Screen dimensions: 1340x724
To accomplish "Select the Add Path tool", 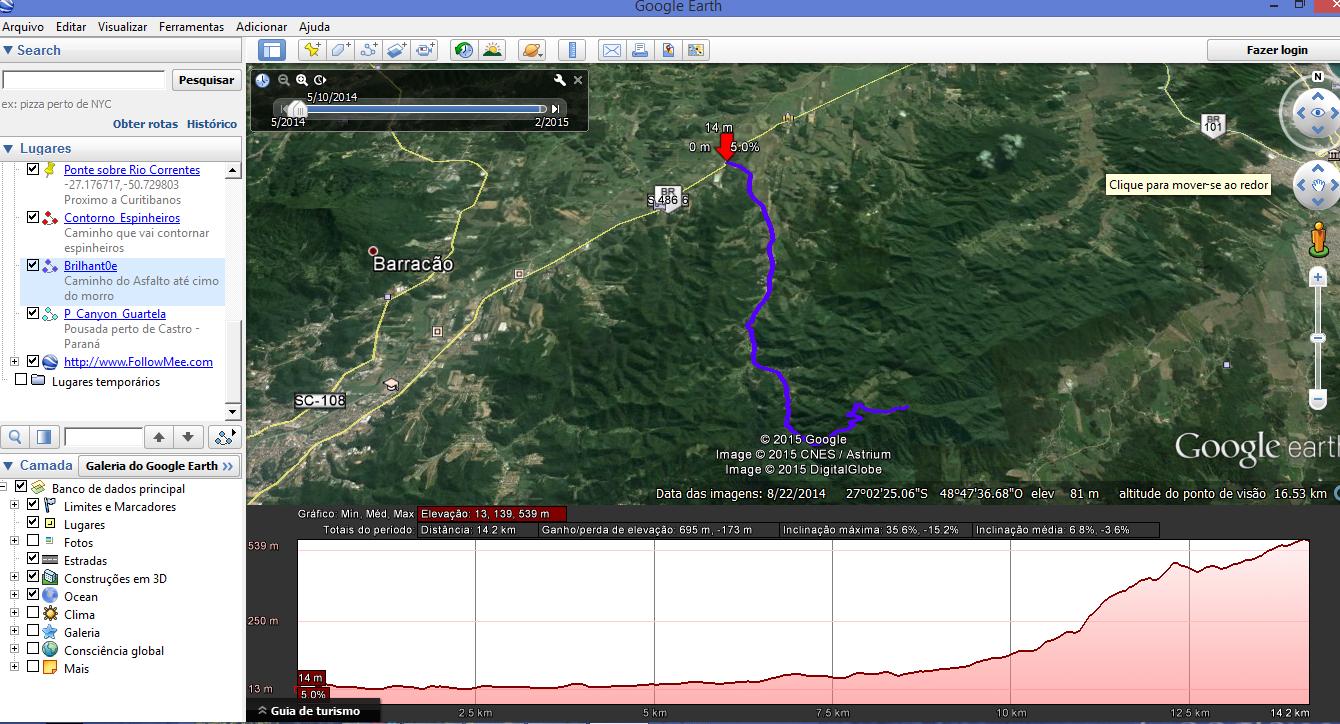I will tap(369, 50).
